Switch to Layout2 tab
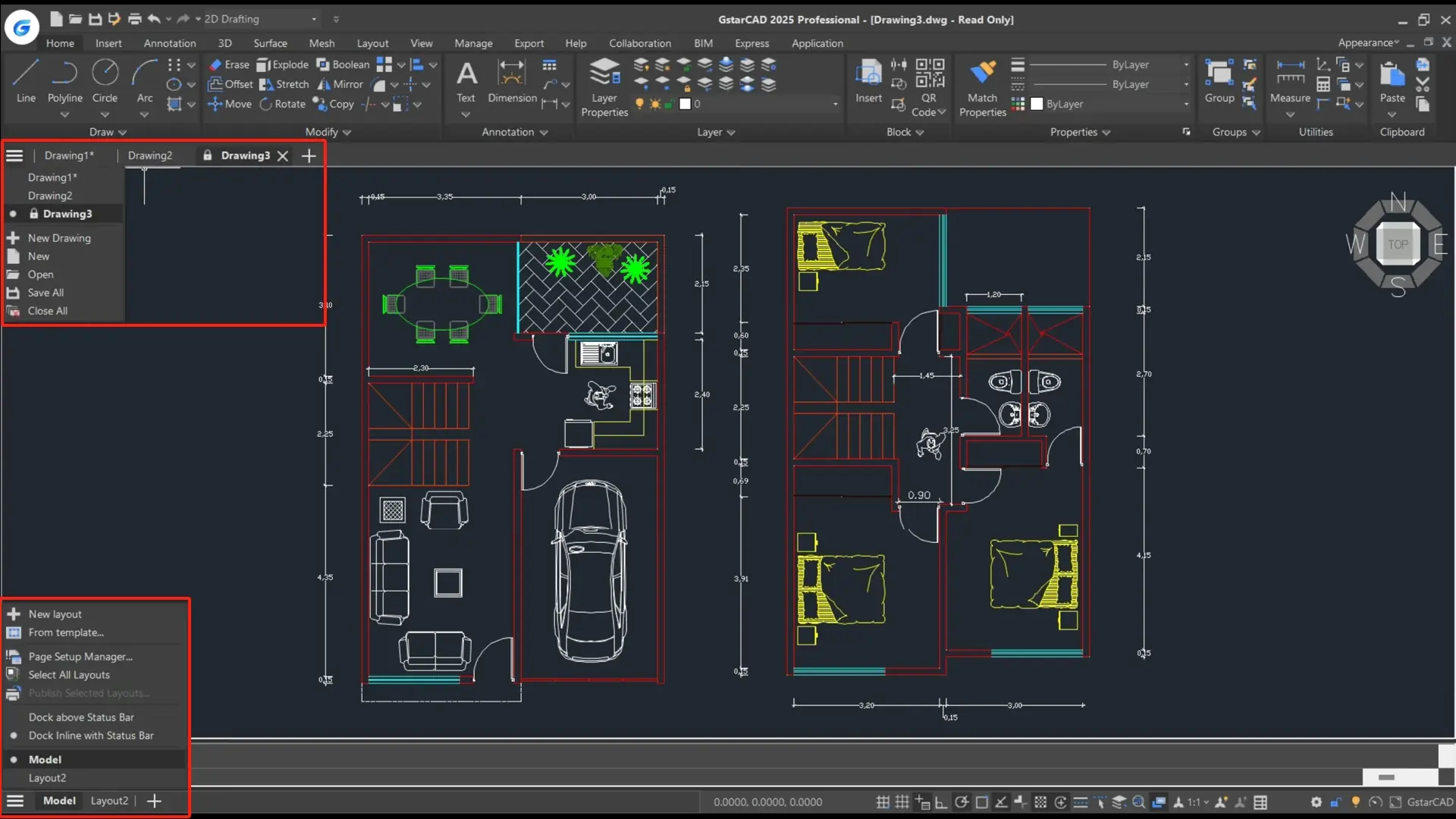1456x819 pixels. (x=109, y=800)
